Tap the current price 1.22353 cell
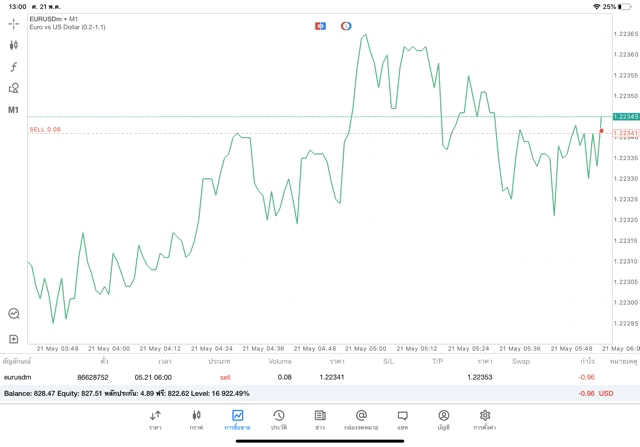 click(480, 377)
